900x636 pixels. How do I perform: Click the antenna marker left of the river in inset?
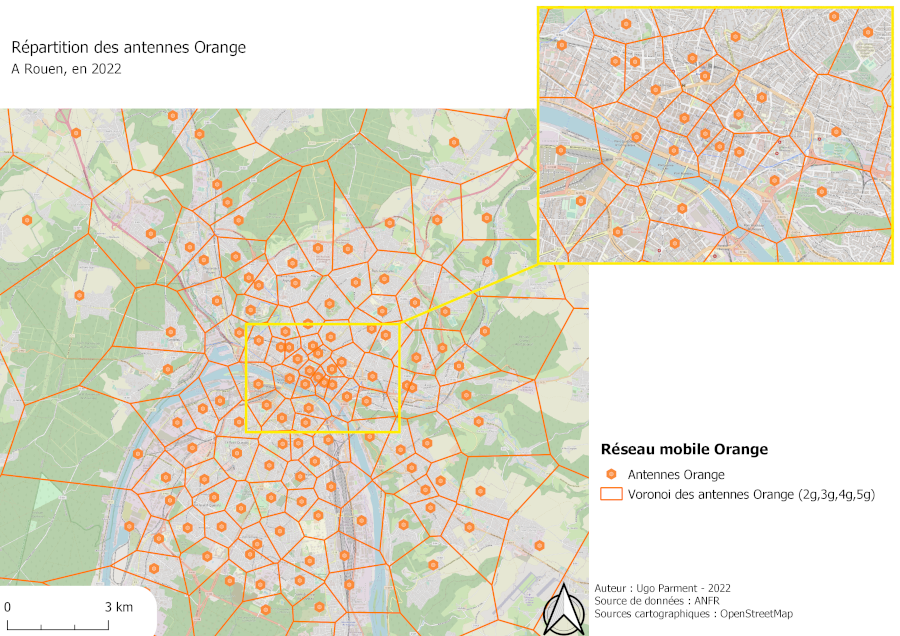pyautogui.click(x=561, y=151)
